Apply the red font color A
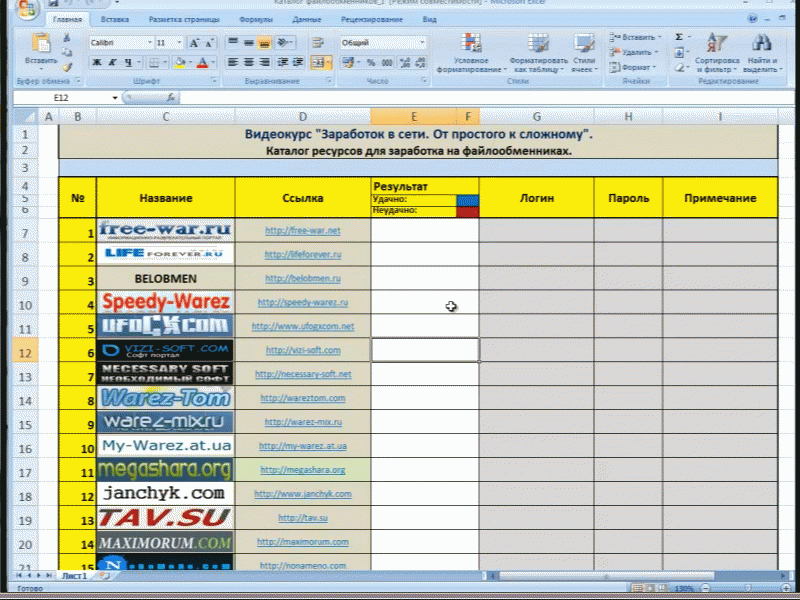The width and height of the screenshot is (800, 600). click(203, 62)
